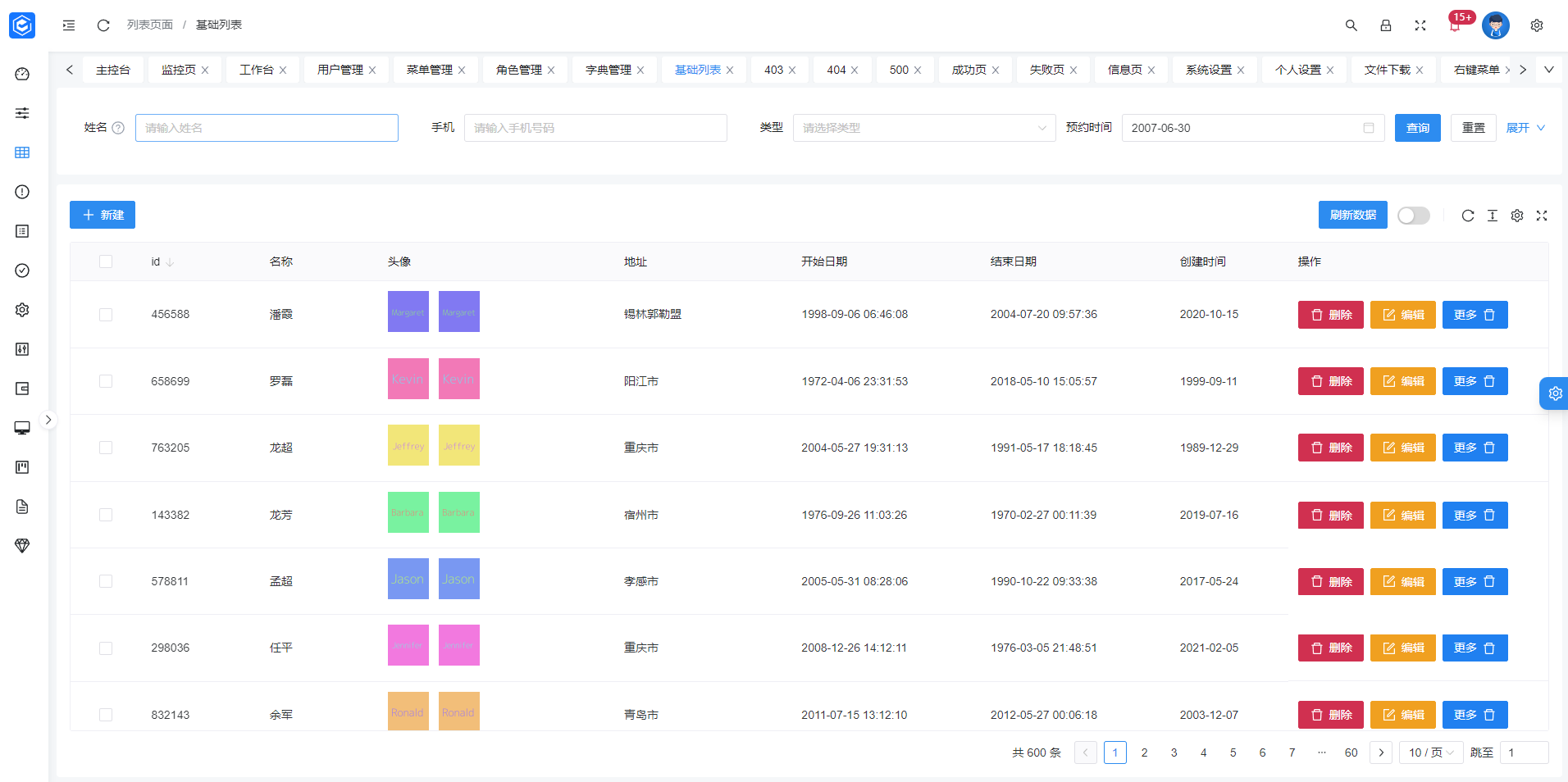Screen dimensions: 1568x782
Task: Open the 预约时间 date picker field
Action: [x=1253, y=128]
